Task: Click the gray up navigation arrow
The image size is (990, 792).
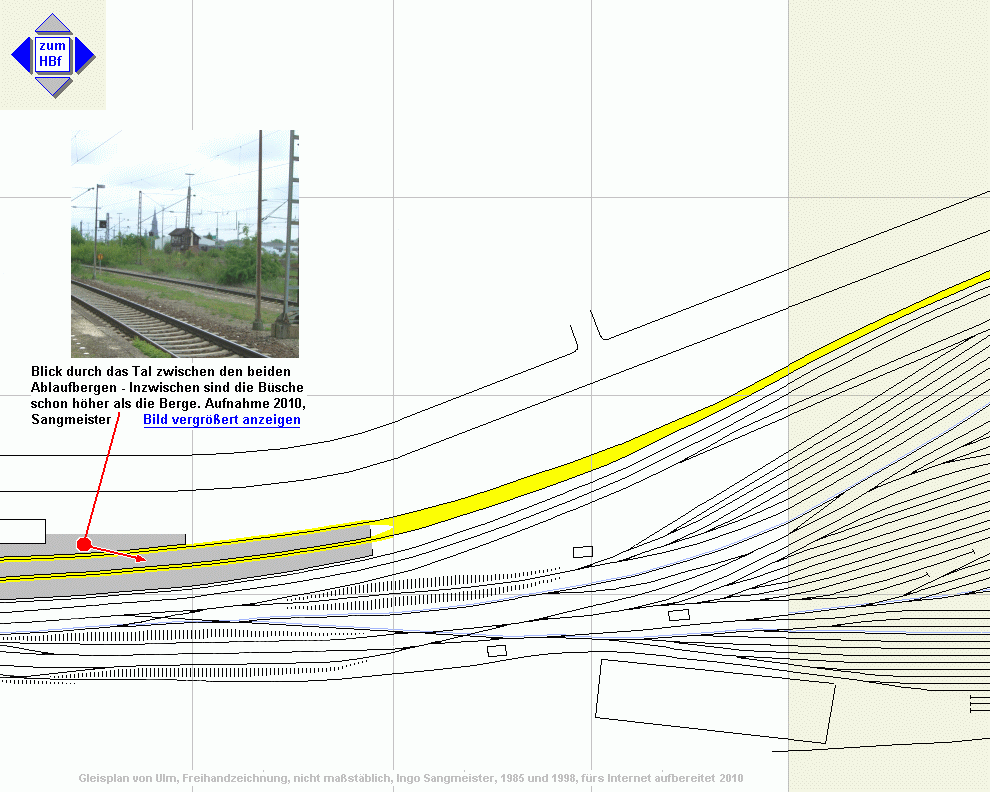Action: 52,24
